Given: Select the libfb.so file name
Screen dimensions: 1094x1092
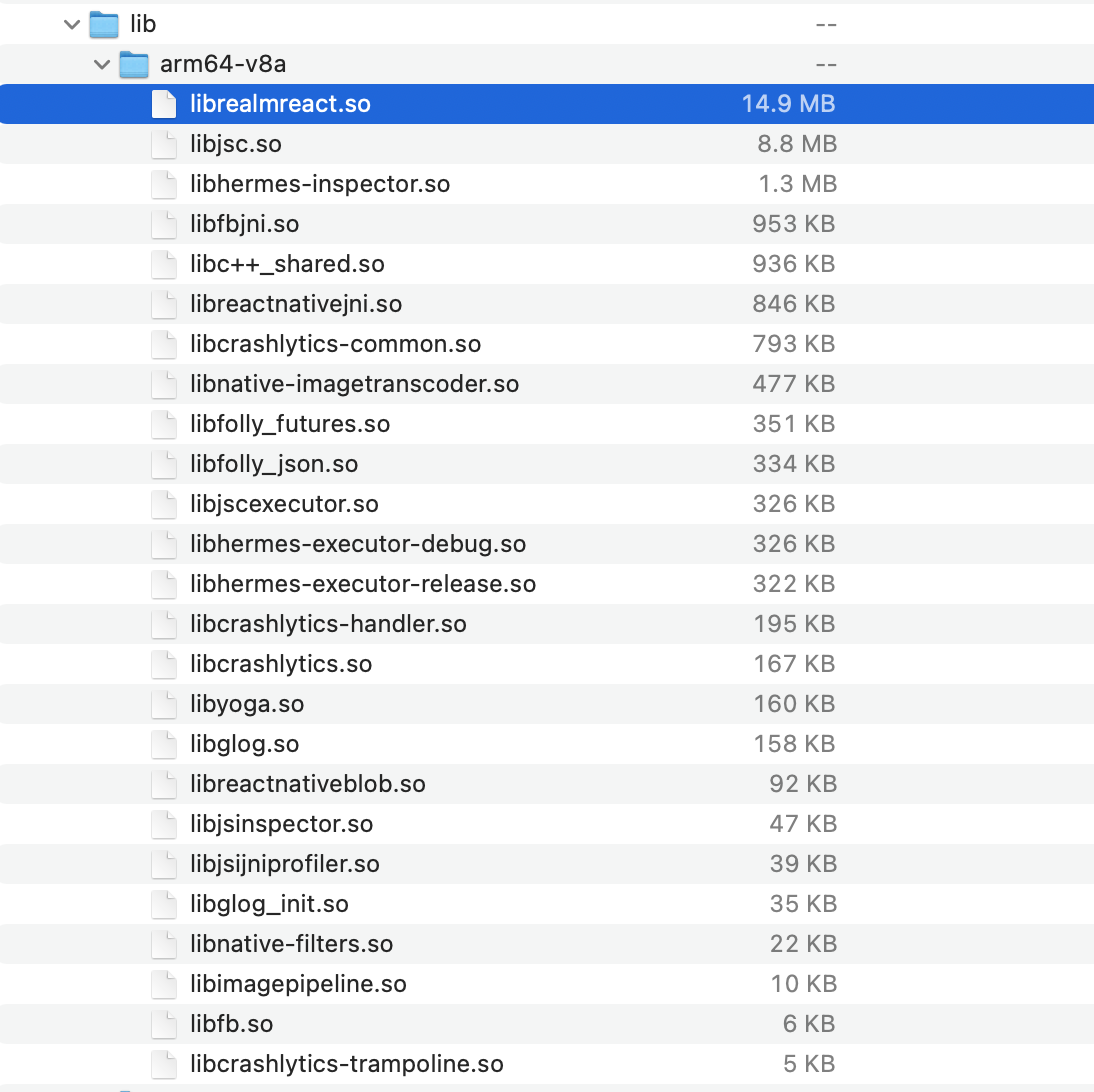Looking at the screenshot, I should point(232,1024).
